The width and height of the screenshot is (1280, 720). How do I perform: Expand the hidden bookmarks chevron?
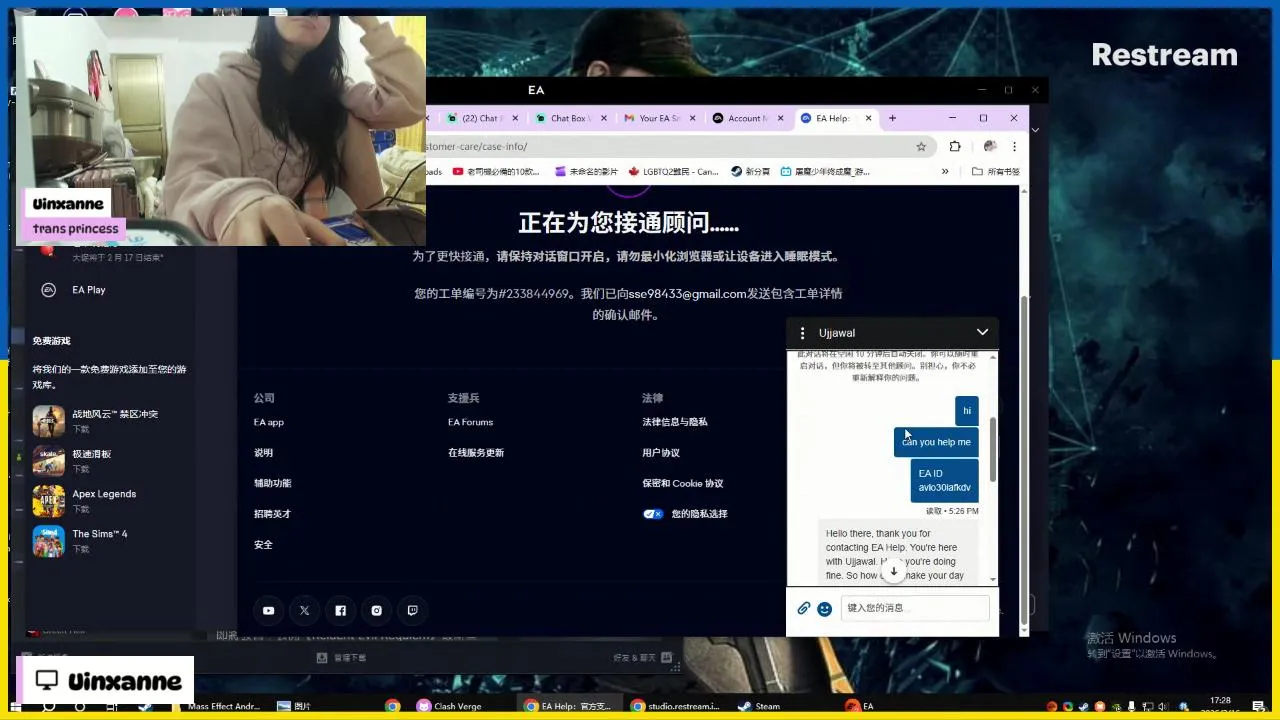[x=945, y=171]
